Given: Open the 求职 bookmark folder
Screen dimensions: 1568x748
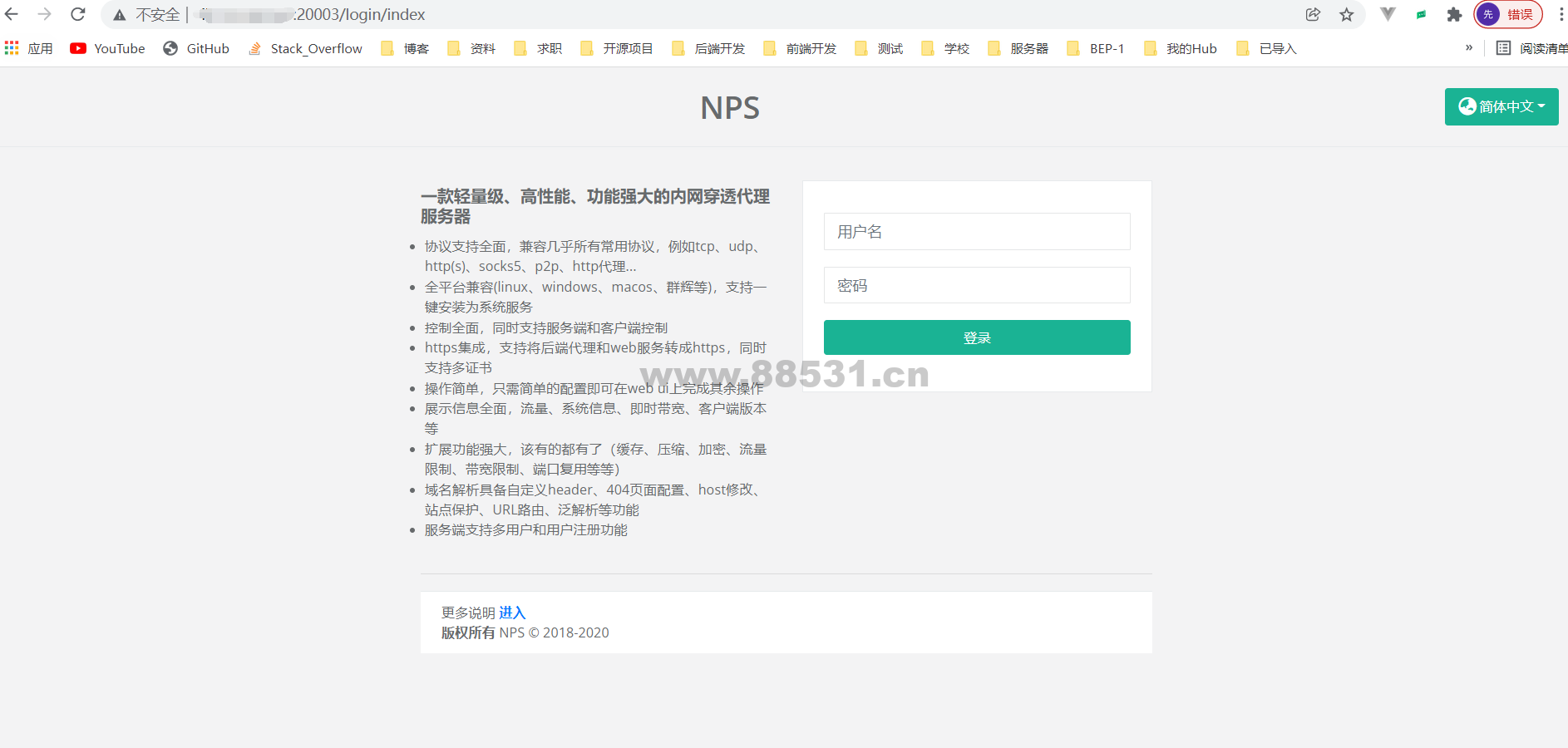Looking at the screenshot, I should (x=538, y=48).
